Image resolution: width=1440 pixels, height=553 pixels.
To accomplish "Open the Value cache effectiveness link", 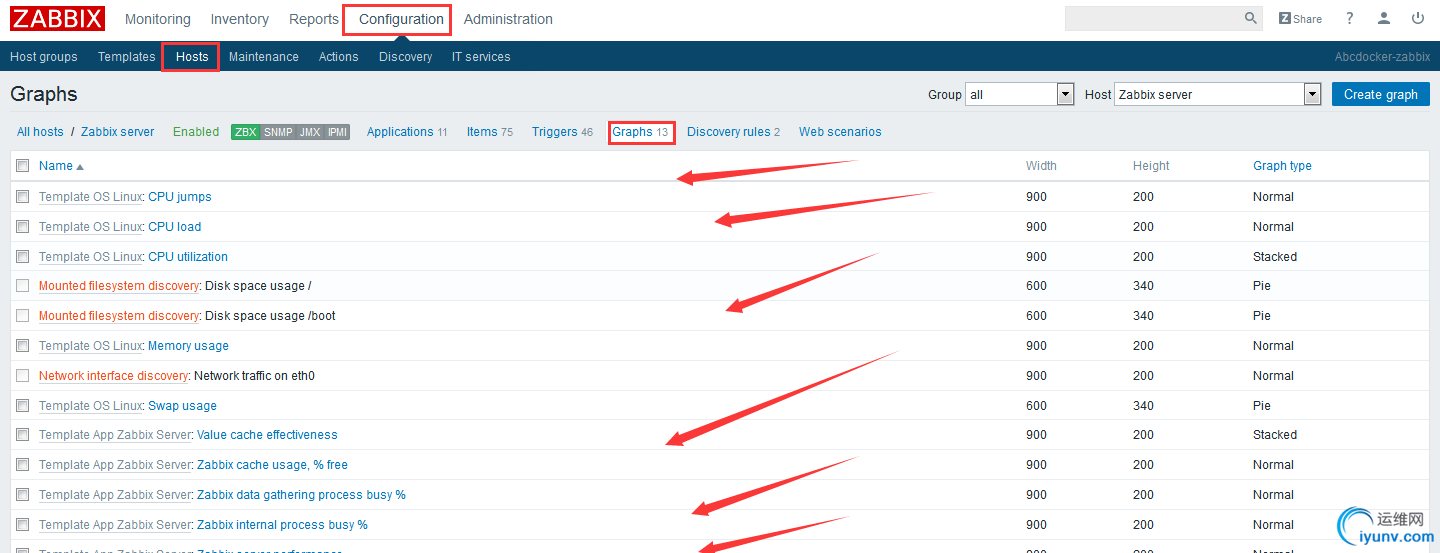I will point(267,435).
